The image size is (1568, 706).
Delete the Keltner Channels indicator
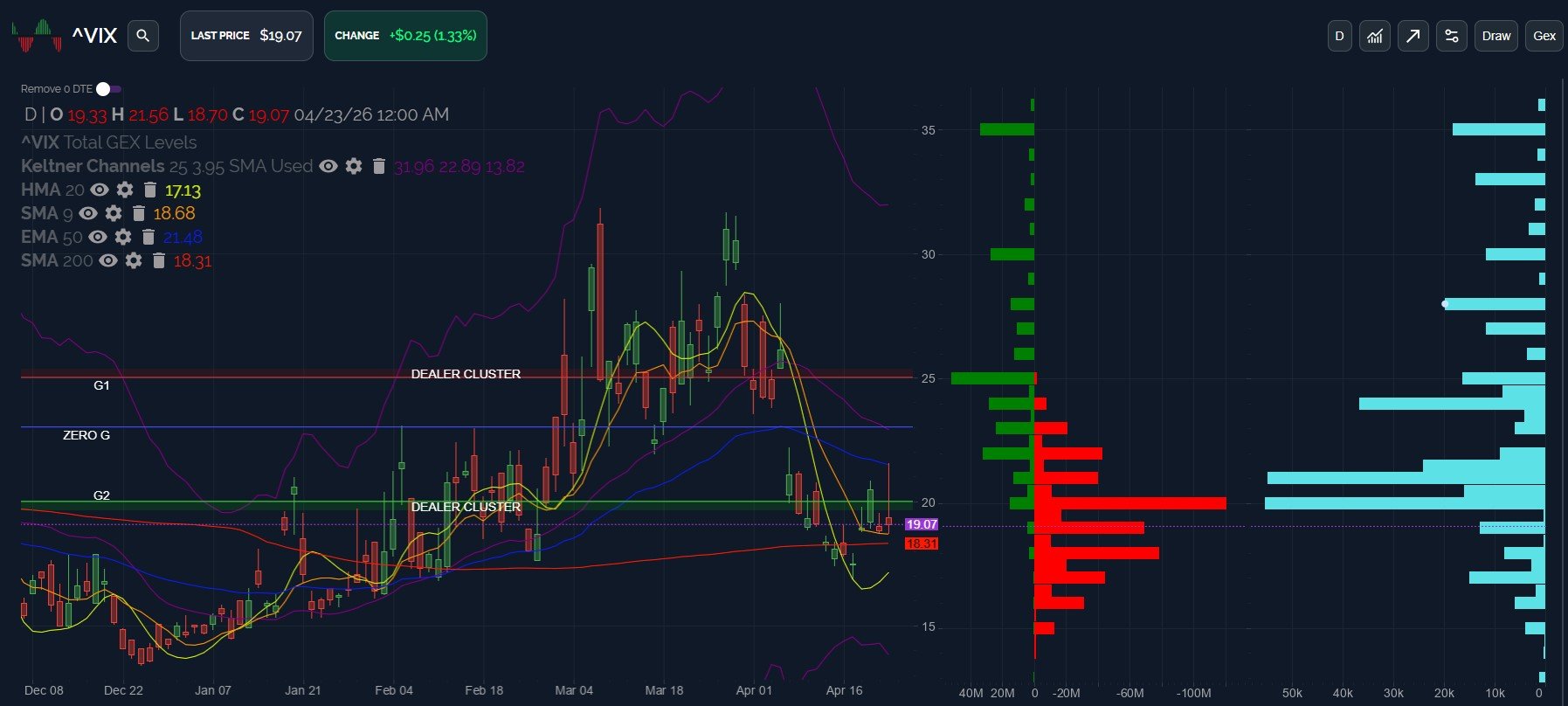coord(378,166)
